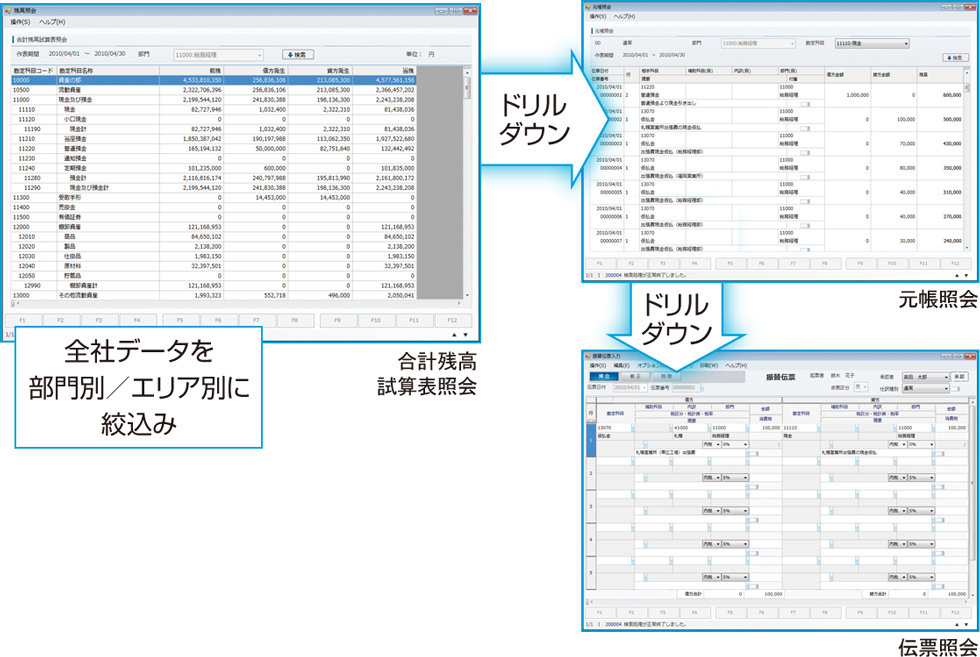Open 印刷(W) menu in transfer slip window
Screen dimensions: 980x657
click(x=709, y=366)
